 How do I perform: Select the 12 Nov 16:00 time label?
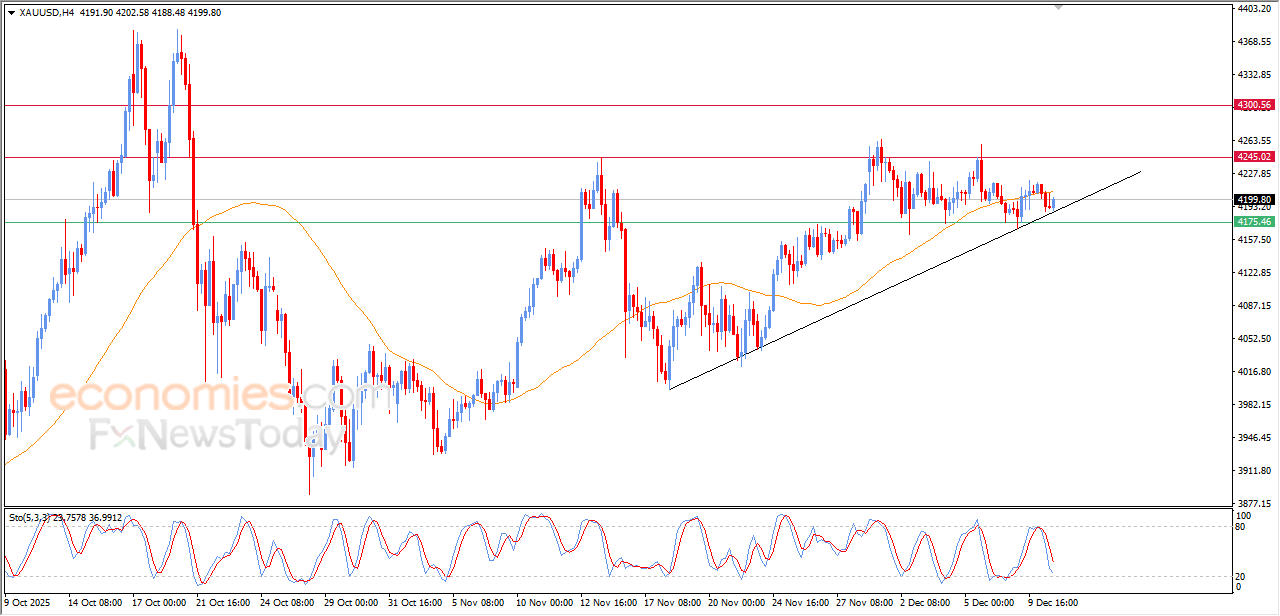tap(609, 603)
